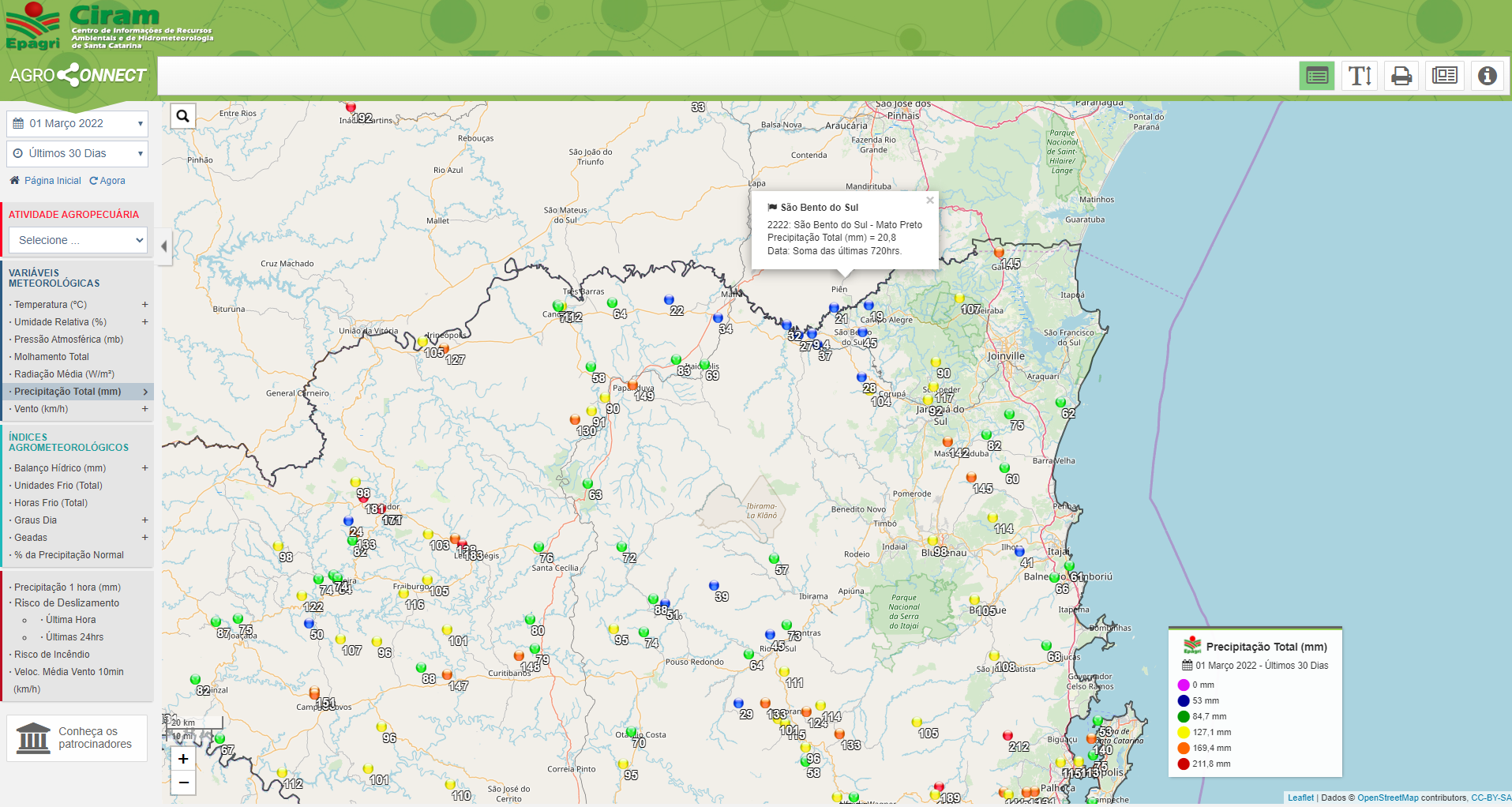This screenshot has height=807, width=1512.
Task: Select Umidade Relativa (%) variable
Action: point(60,322)
